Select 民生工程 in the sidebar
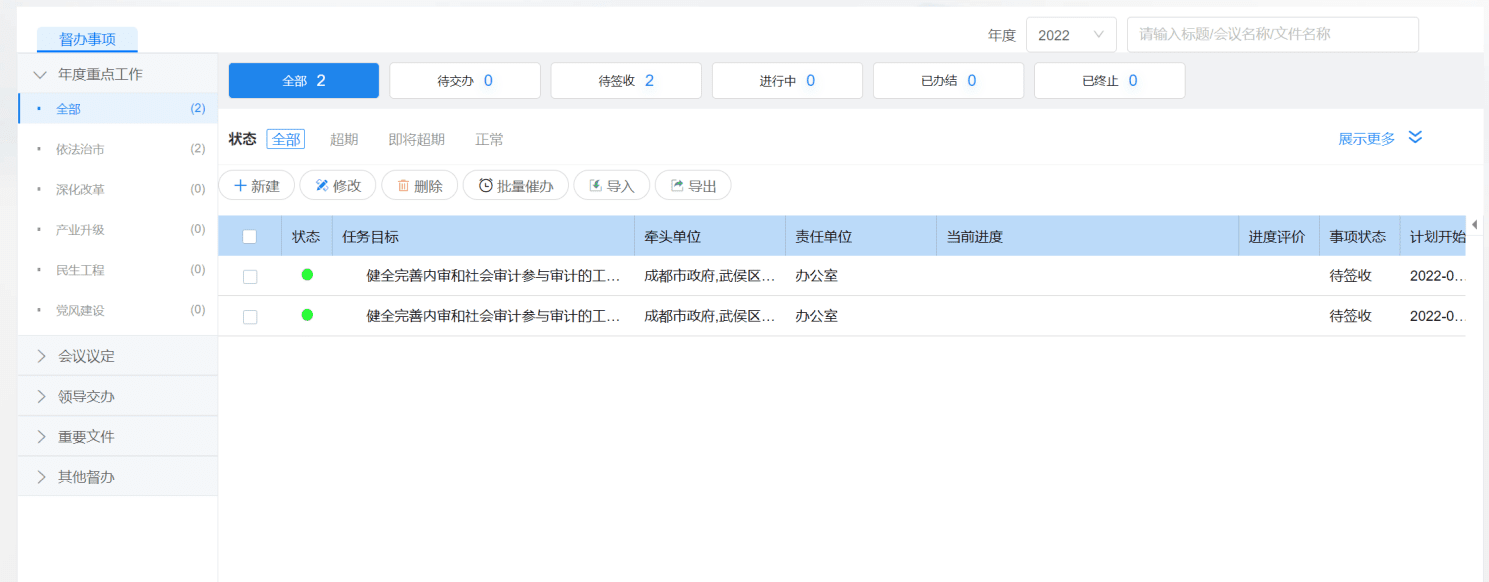Viewport: 1489px width, 582px height. (117, 270)
